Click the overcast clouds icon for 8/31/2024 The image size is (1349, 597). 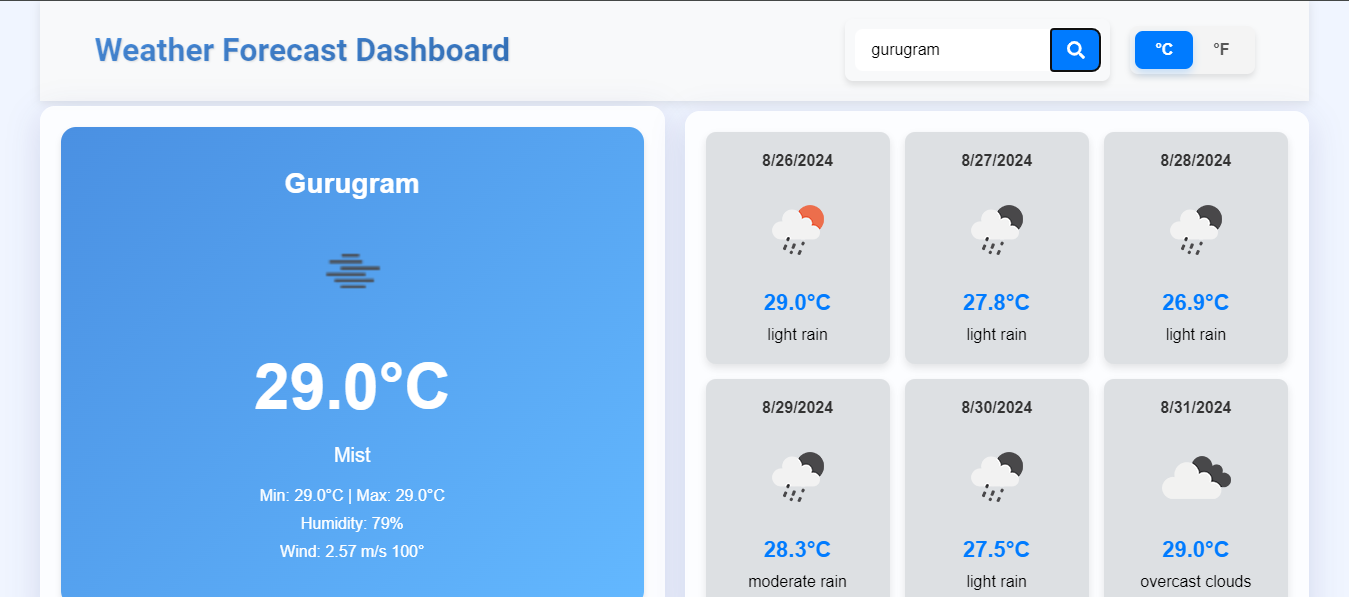coord(1195,477)
